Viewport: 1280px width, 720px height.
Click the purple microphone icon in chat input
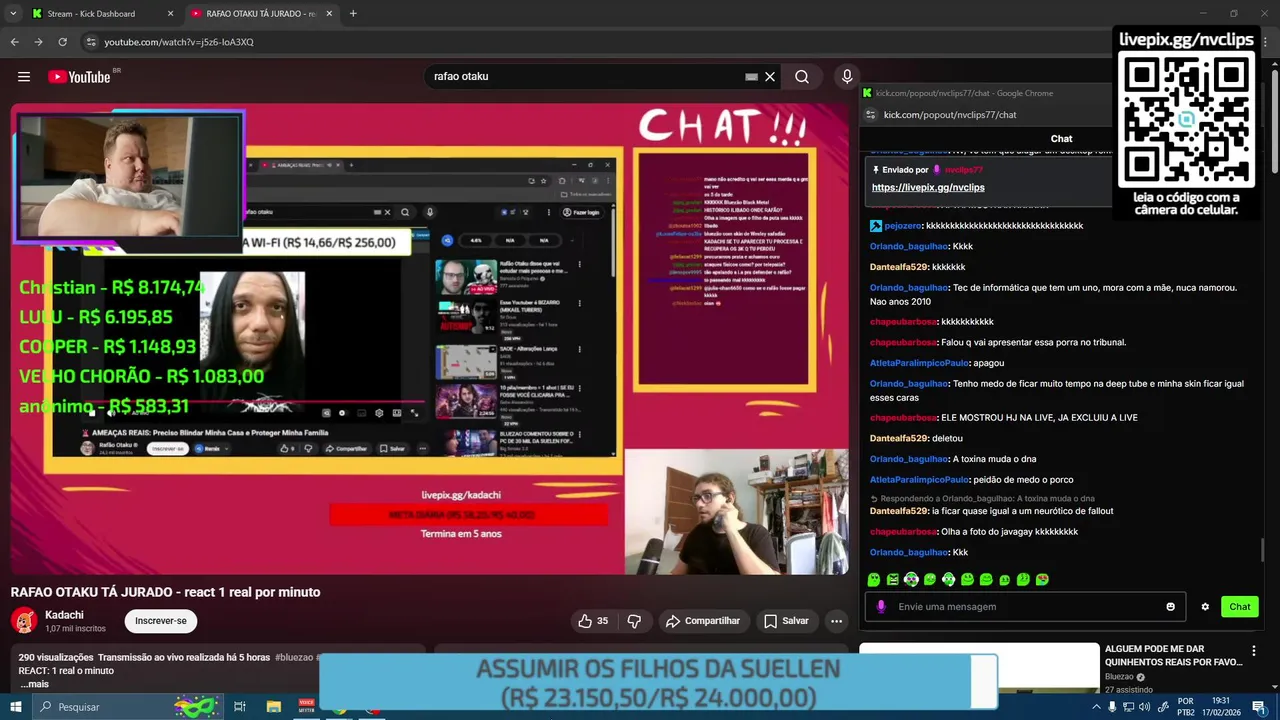[x=881, y=606]
